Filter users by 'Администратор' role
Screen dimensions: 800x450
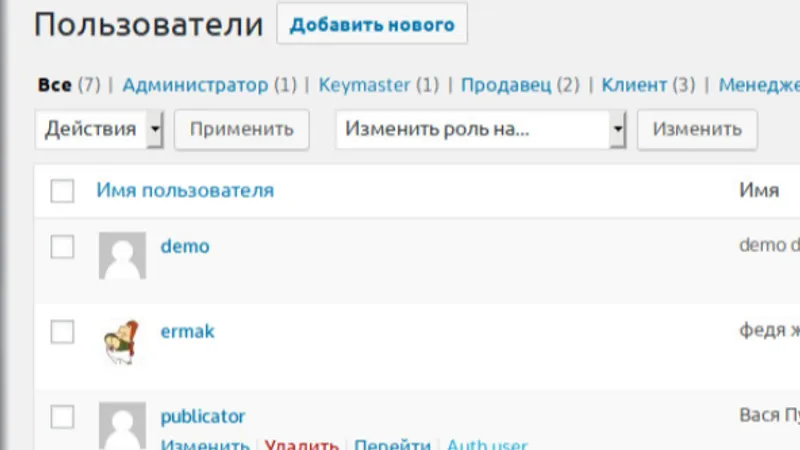pos(195,85)
